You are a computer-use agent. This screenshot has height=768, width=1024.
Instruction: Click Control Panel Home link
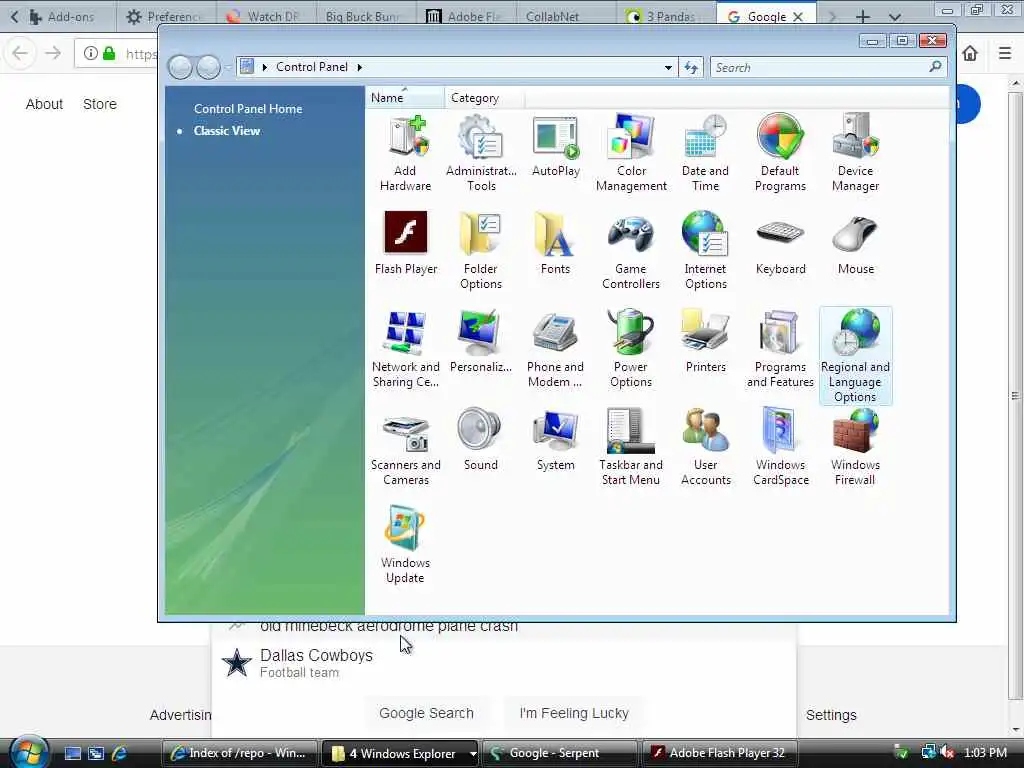click(x=248, y=109)
